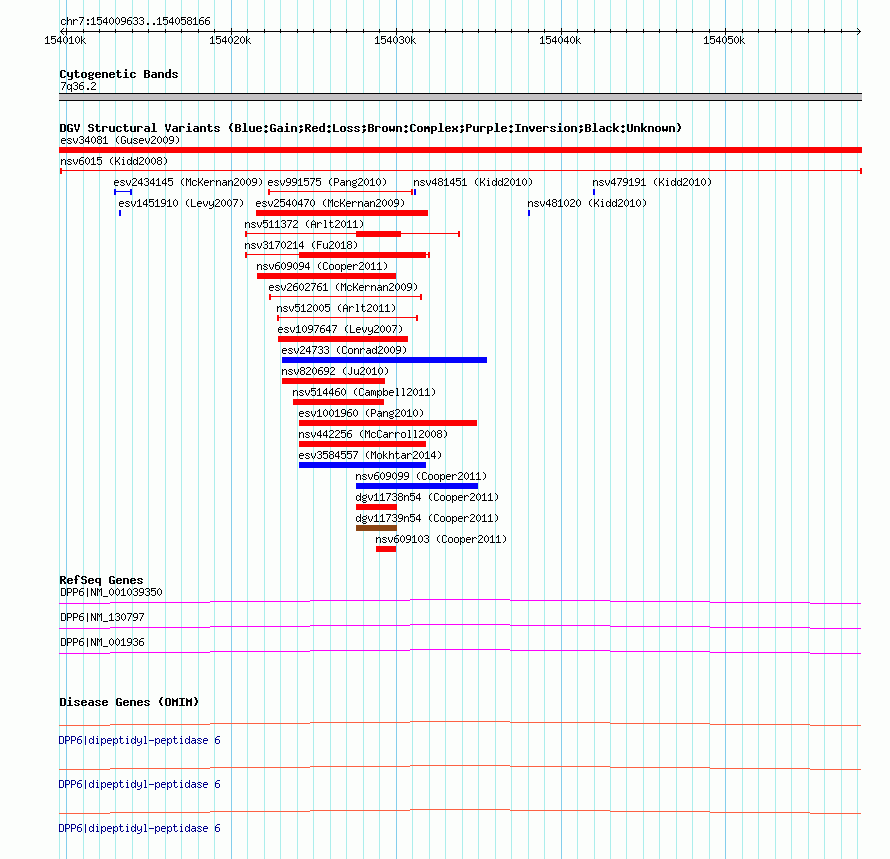890x859 pixels.
Task: Open the esv2434145 (McKernan2009) variant
Action: point(188,182)
